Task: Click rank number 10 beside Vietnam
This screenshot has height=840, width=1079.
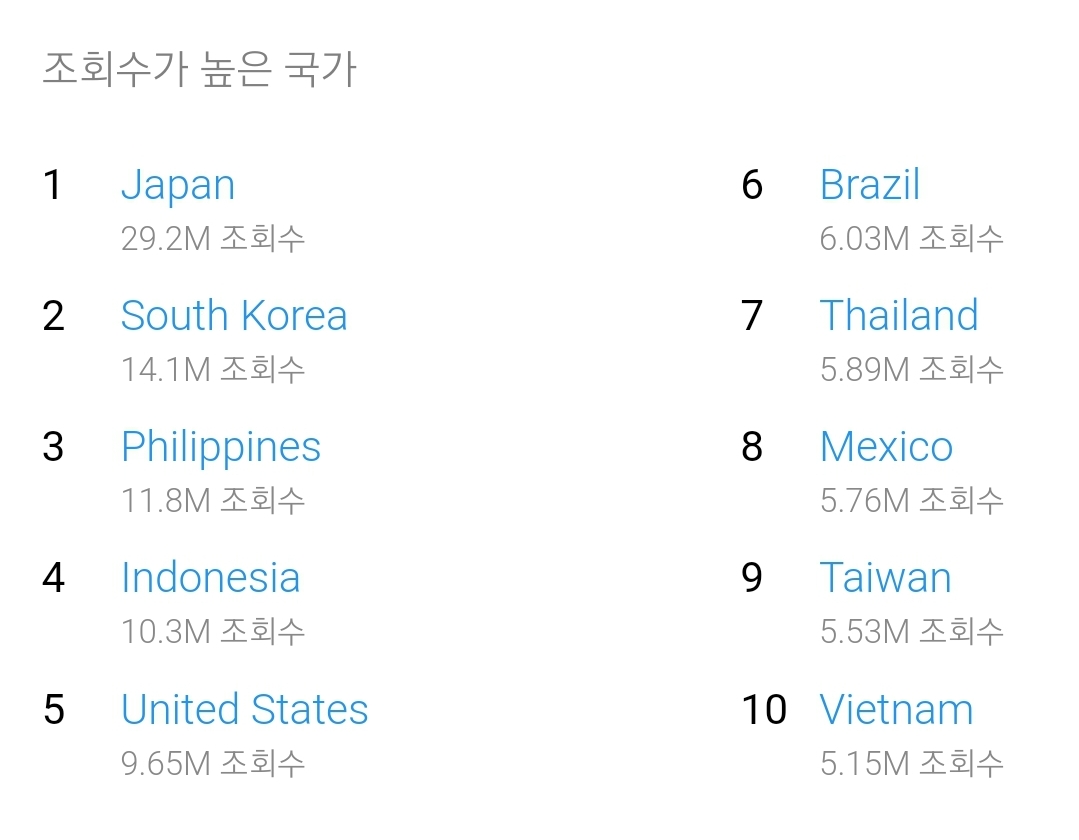Action: click(x=764, y=710)
